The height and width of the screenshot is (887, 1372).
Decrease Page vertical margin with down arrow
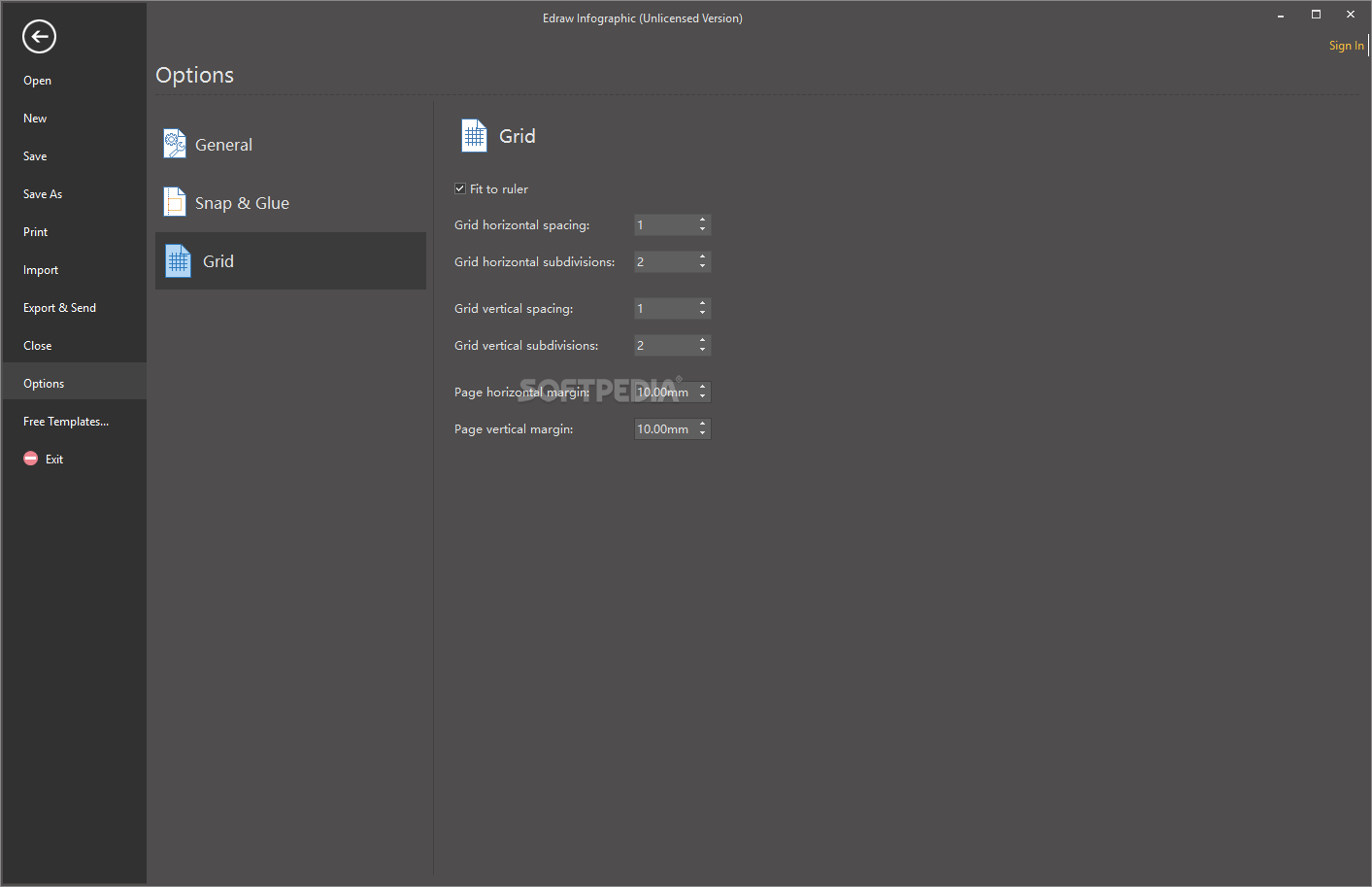702,433
